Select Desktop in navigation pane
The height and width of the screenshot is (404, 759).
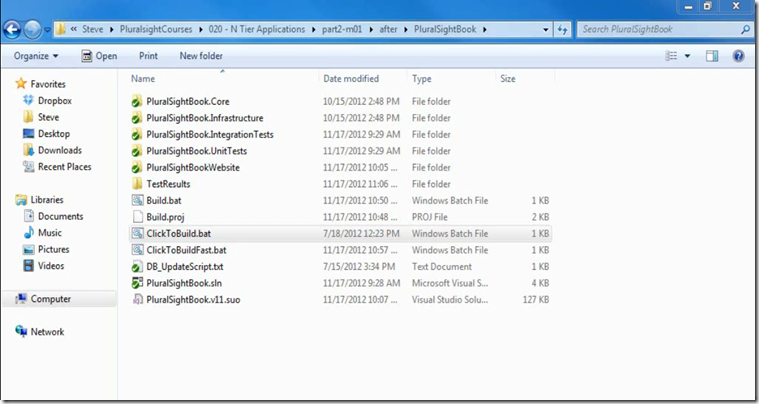click(54, 134)
